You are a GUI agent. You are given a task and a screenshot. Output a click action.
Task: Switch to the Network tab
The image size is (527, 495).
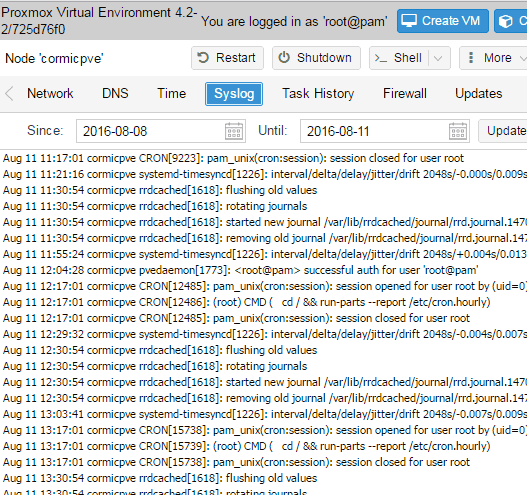(50, 93)
